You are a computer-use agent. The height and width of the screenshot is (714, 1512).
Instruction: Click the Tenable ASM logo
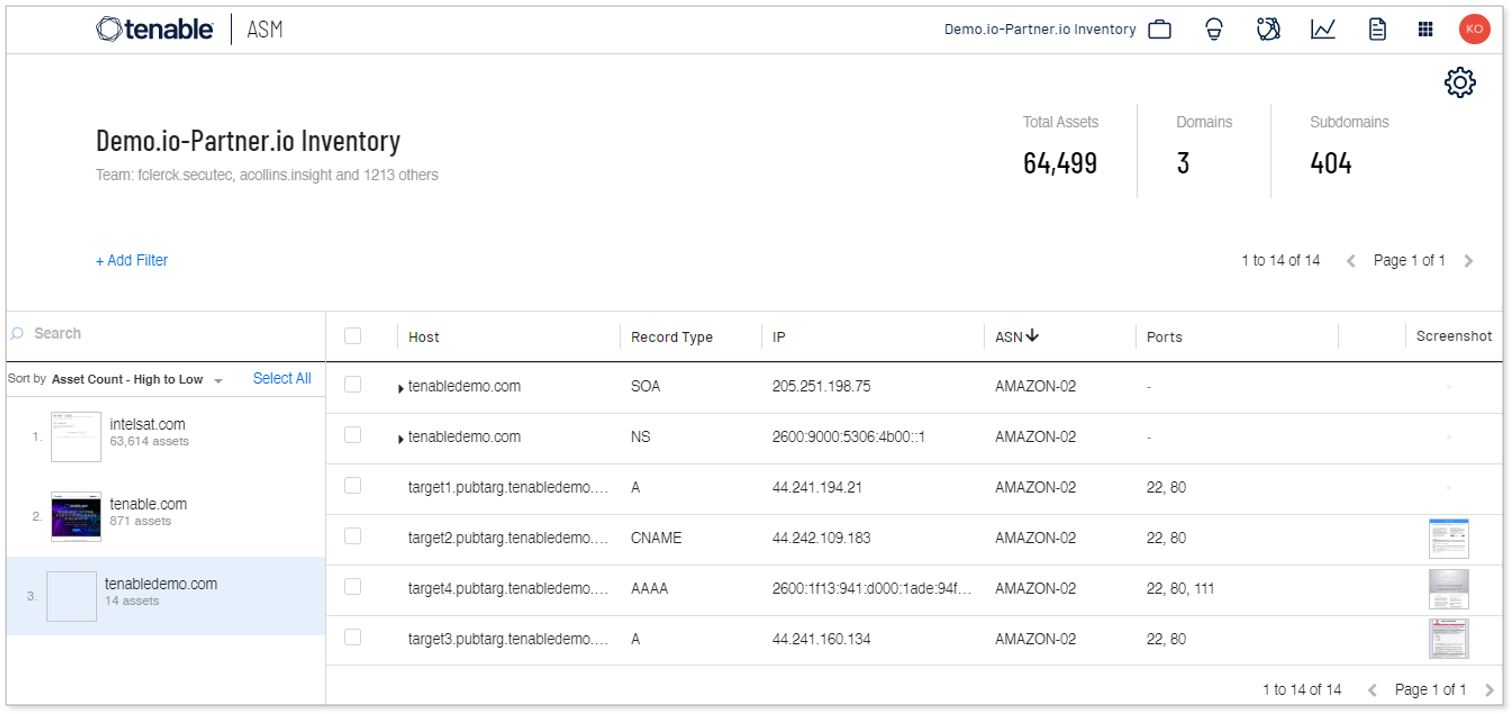pos(189,29)
